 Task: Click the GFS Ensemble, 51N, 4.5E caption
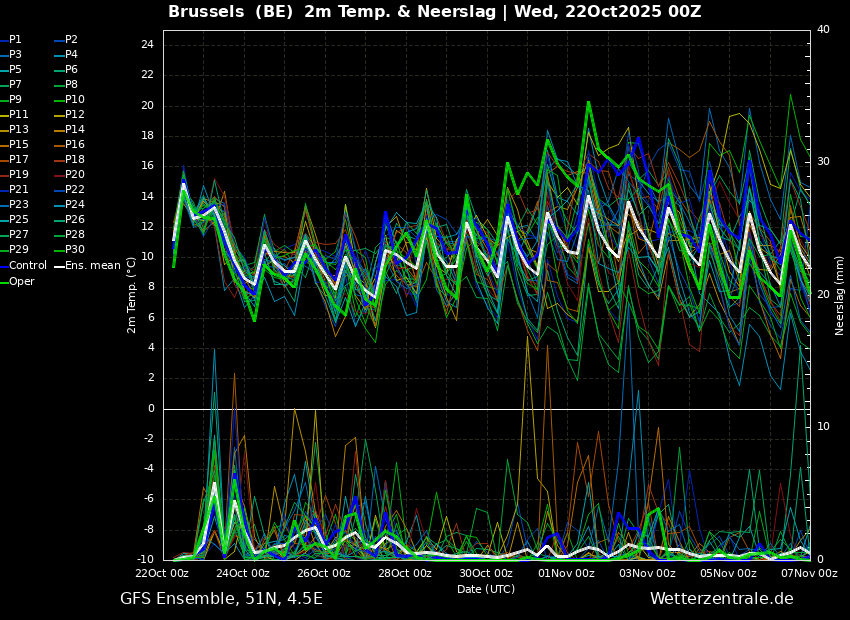click(221, 599)
